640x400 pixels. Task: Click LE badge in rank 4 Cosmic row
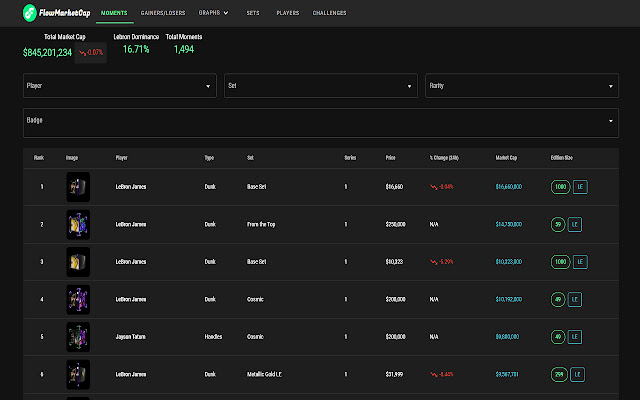[575, 300]
